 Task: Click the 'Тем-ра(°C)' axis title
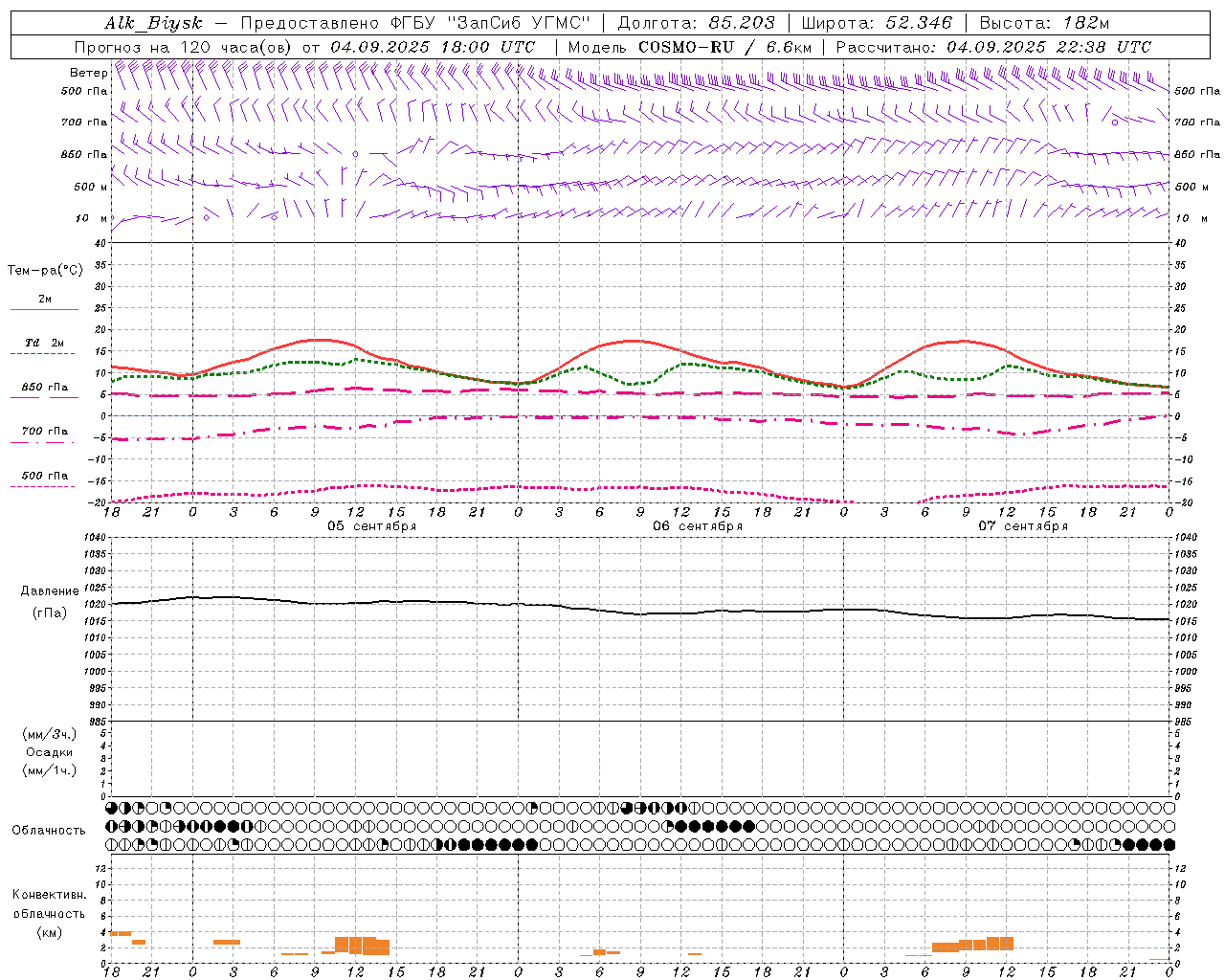pos(45,271)
